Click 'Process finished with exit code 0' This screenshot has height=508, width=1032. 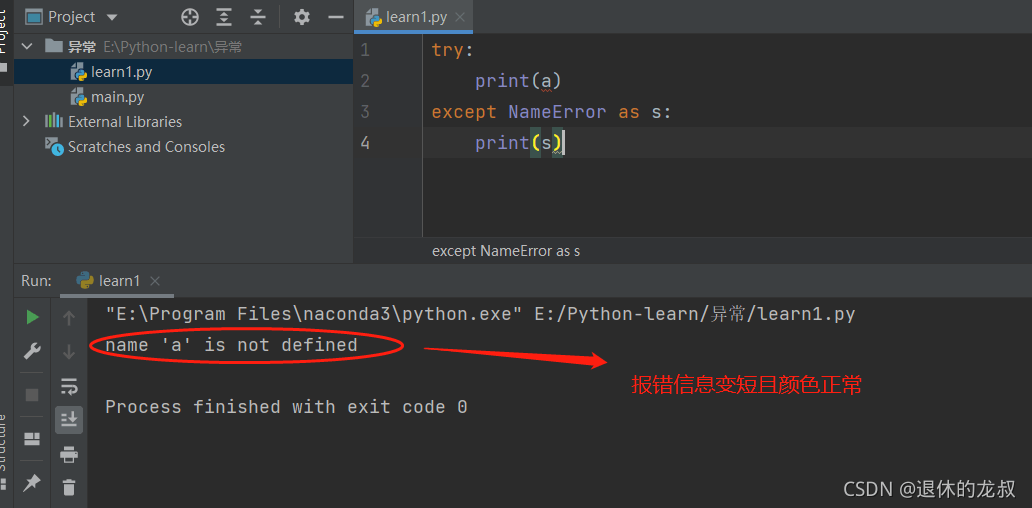click(286, 407)
